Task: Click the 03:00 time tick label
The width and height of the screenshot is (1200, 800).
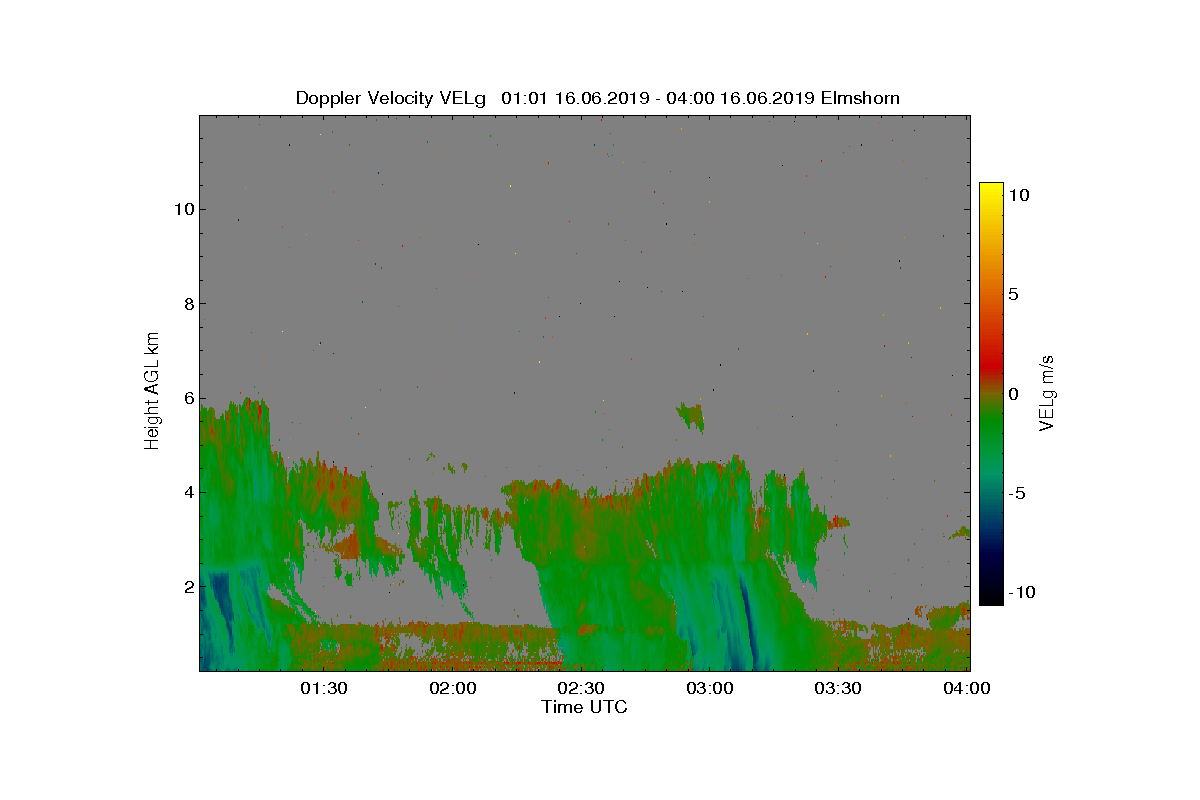Action: (709, 688)
